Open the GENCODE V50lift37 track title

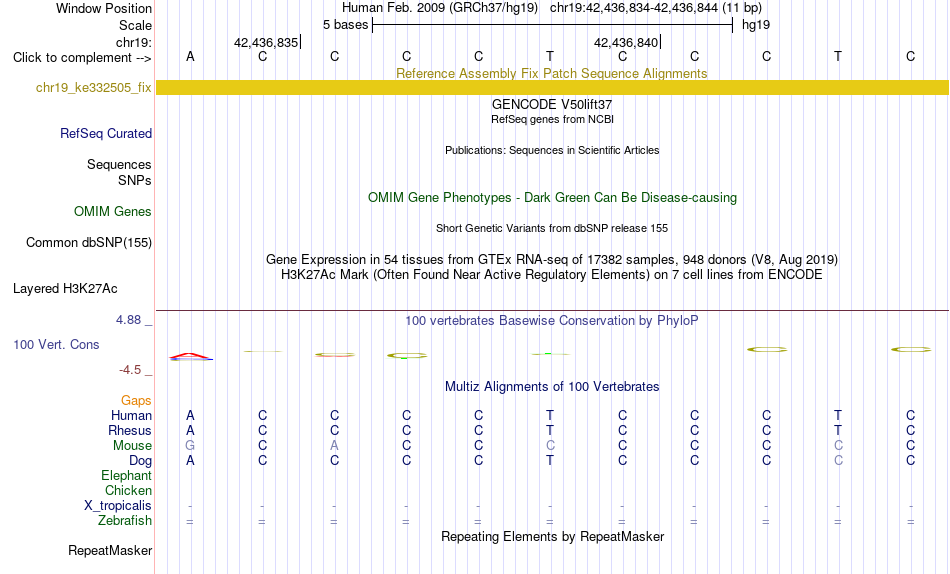coord(552,104)
